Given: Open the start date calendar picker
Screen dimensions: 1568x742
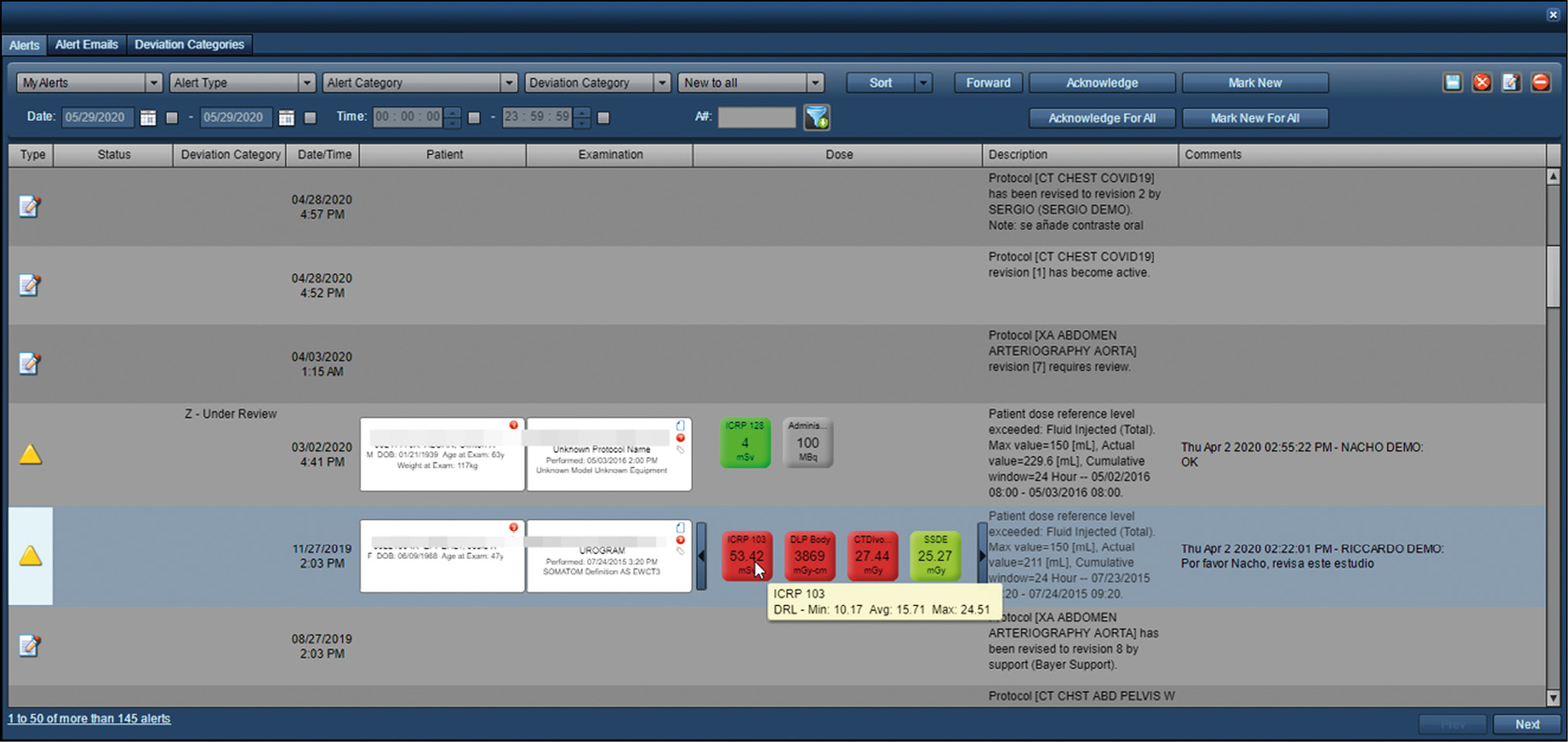Looking at the screenshot, I should point(148,118).
